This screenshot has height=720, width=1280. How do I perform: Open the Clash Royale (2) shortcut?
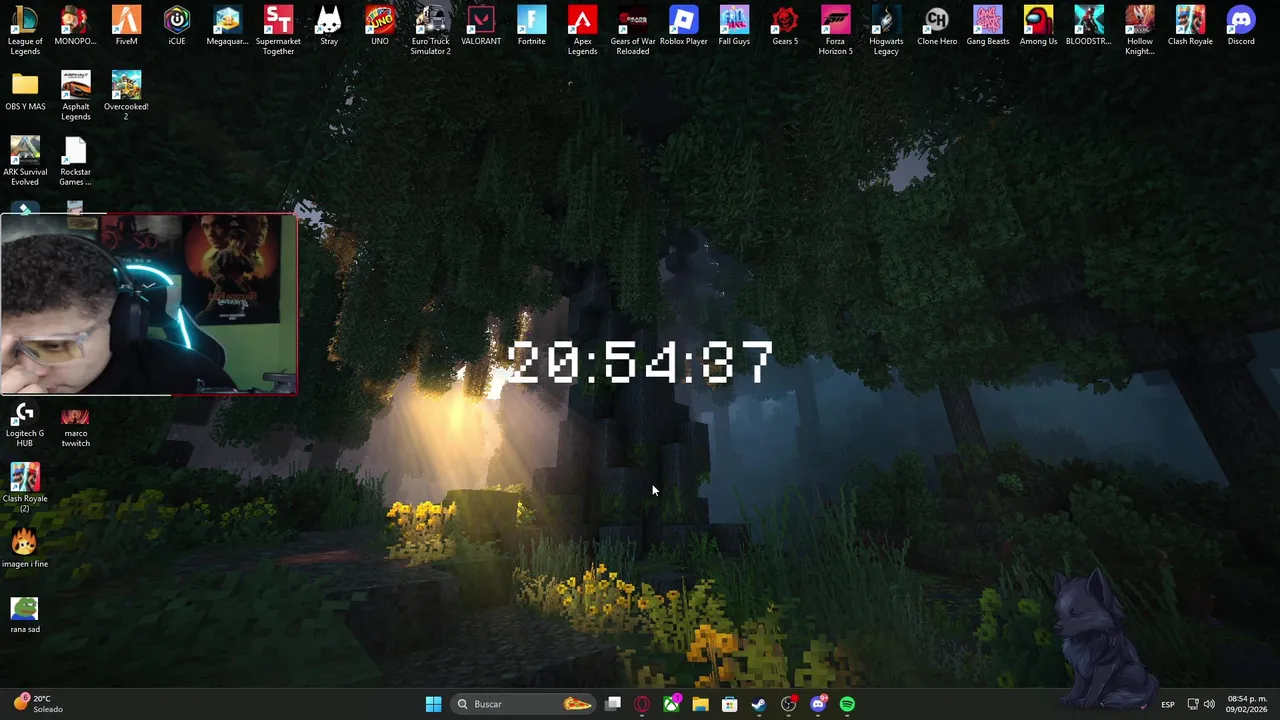(25, 488)
